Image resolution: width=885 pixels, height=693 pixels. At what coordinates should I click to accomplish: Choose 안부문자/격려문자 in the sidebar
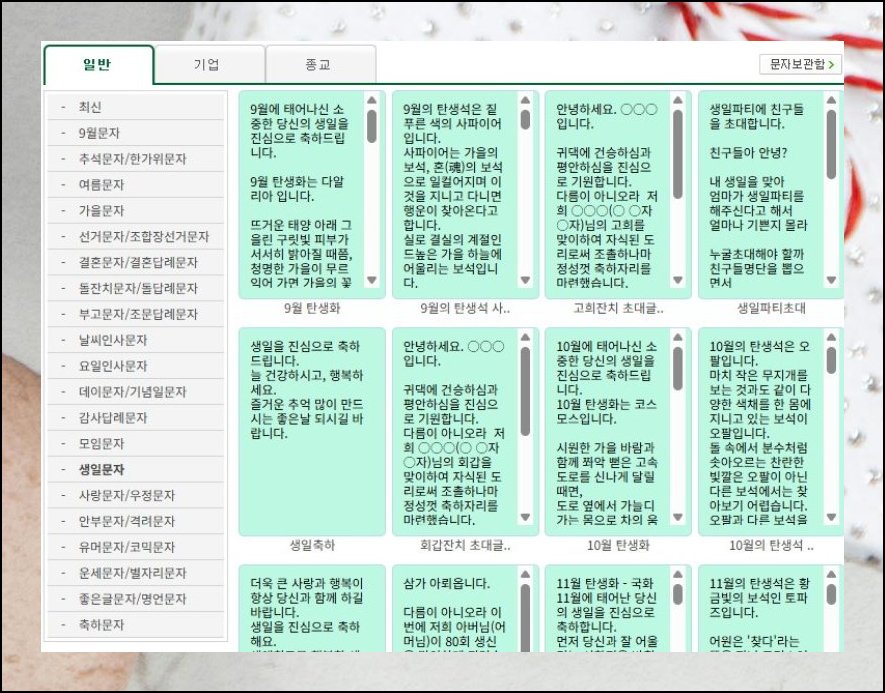click(x=135, y=521)
